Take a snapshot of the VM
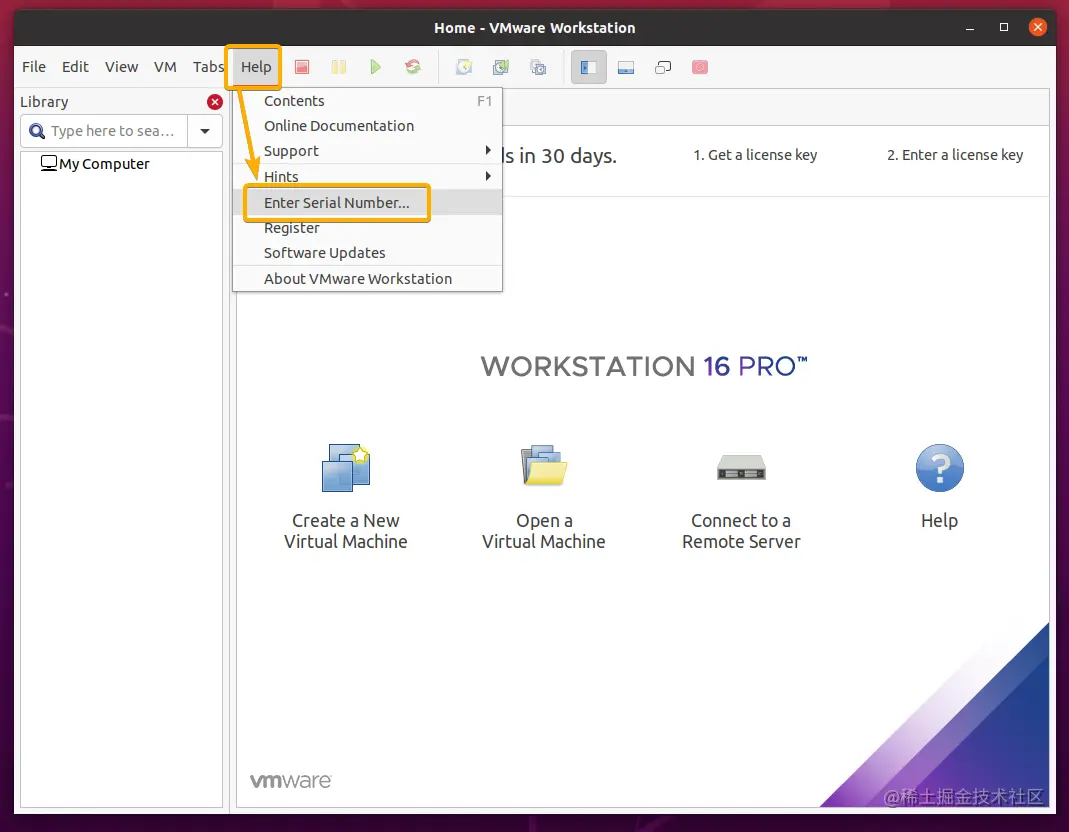 click(463, 67)
